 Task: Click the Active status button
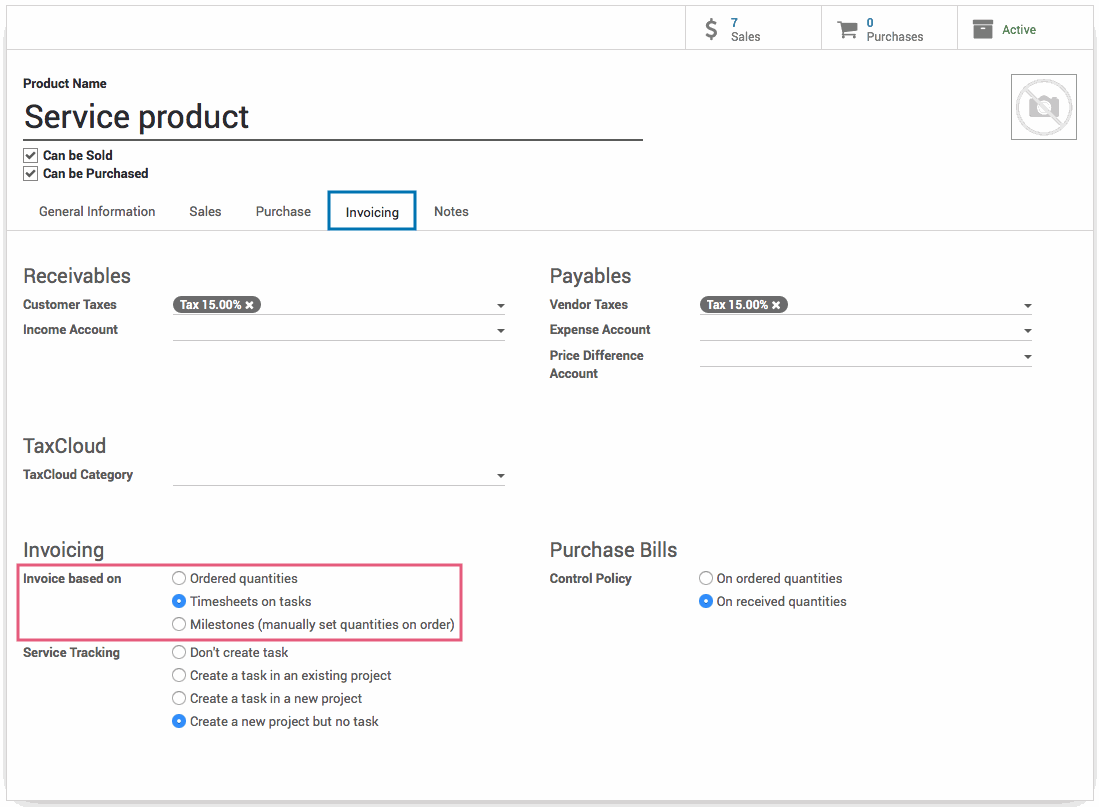point(1025,29)
